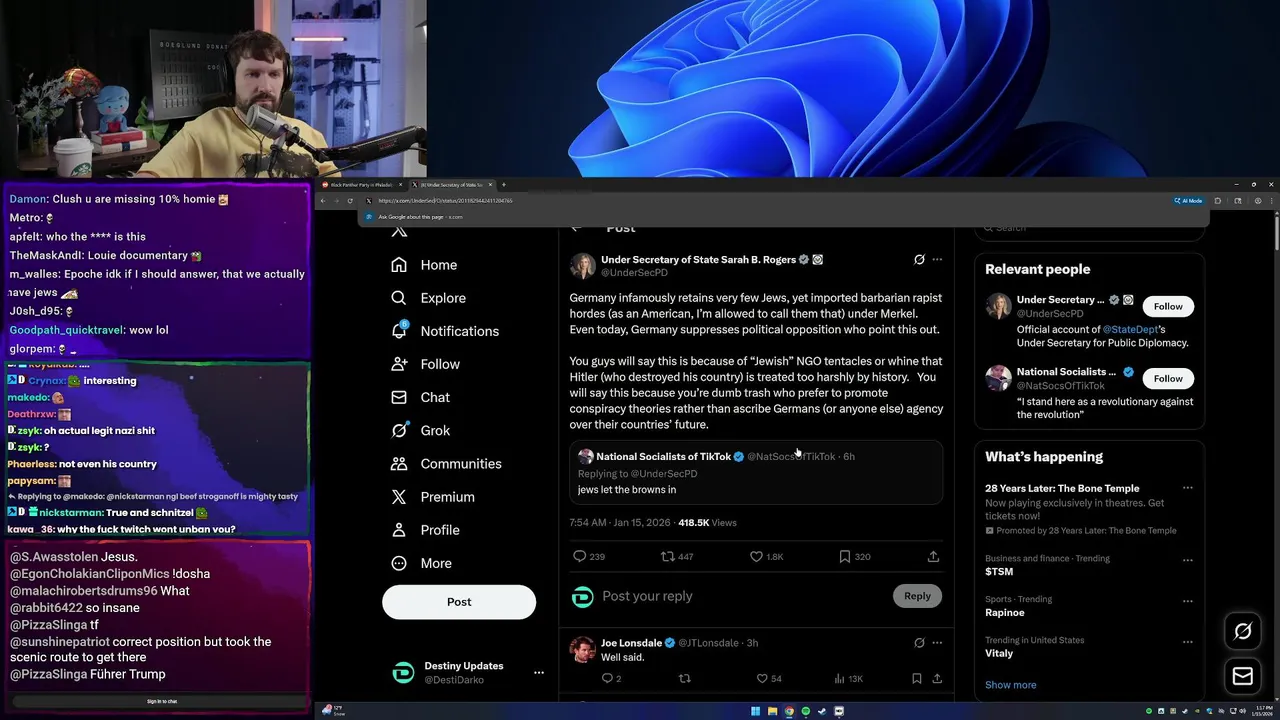The image size is (1280, 720).
Task: Open Steam from the taskbar
Action: [x=822, y=711]
